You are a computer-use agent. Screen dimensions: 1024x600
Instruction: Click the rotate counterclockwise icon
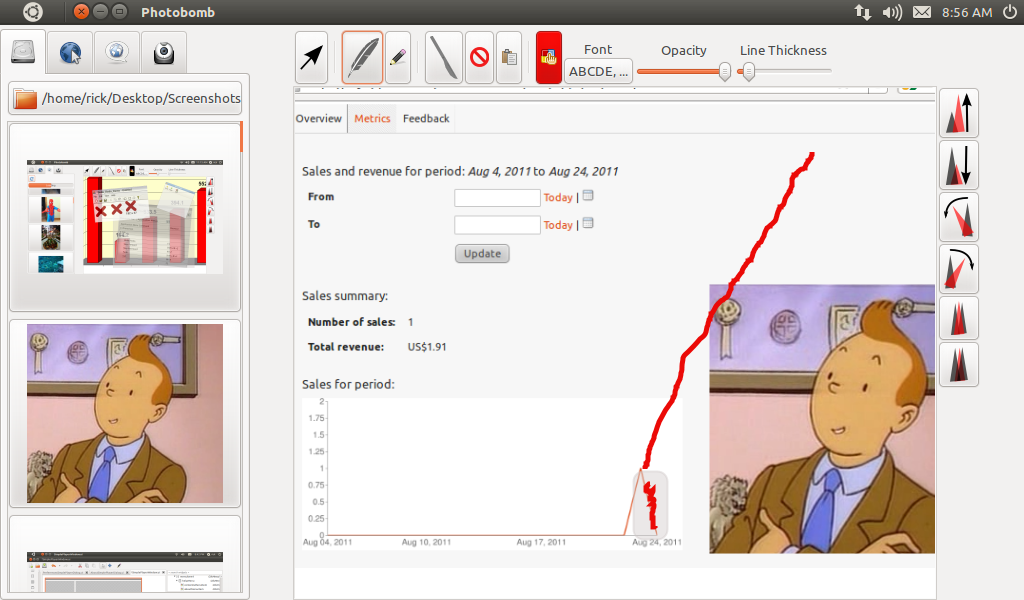[959, 217]
